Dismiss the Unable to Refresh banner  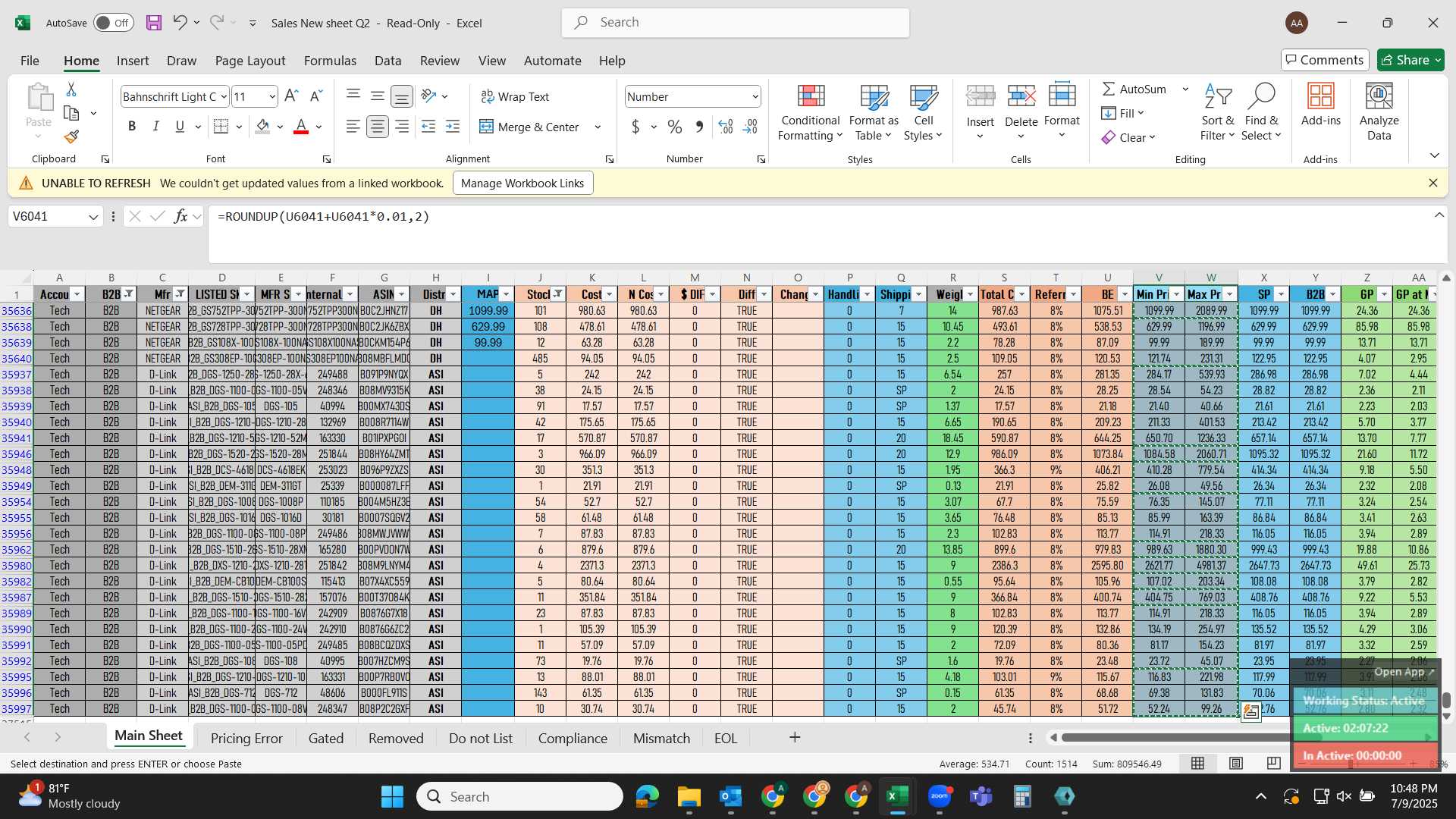(x=1432, y=183)
